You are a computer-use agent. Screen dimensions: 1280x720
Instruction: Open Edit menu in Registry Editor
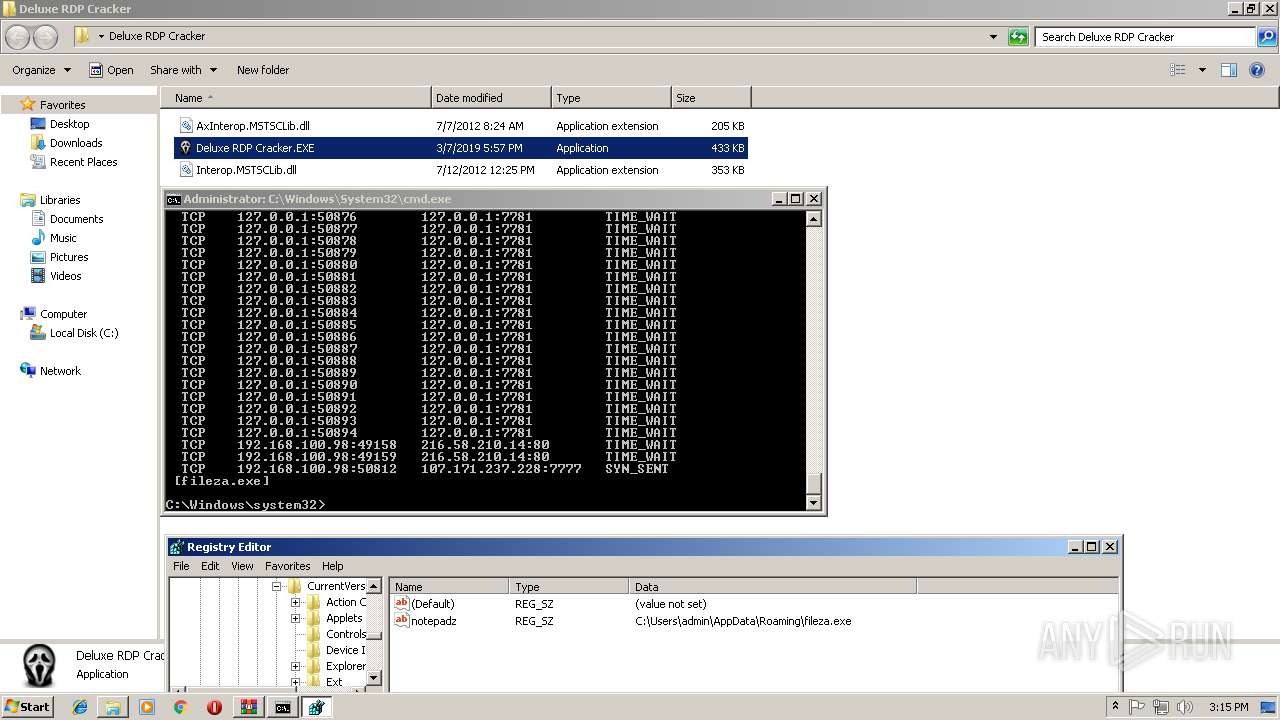(x=210, y=566)
